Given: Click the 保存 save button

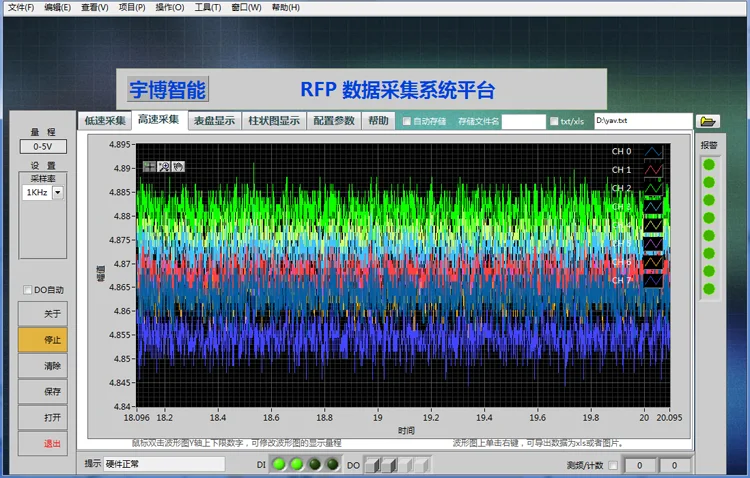Looking at the screenshot, I should click(x=43, y=391).
